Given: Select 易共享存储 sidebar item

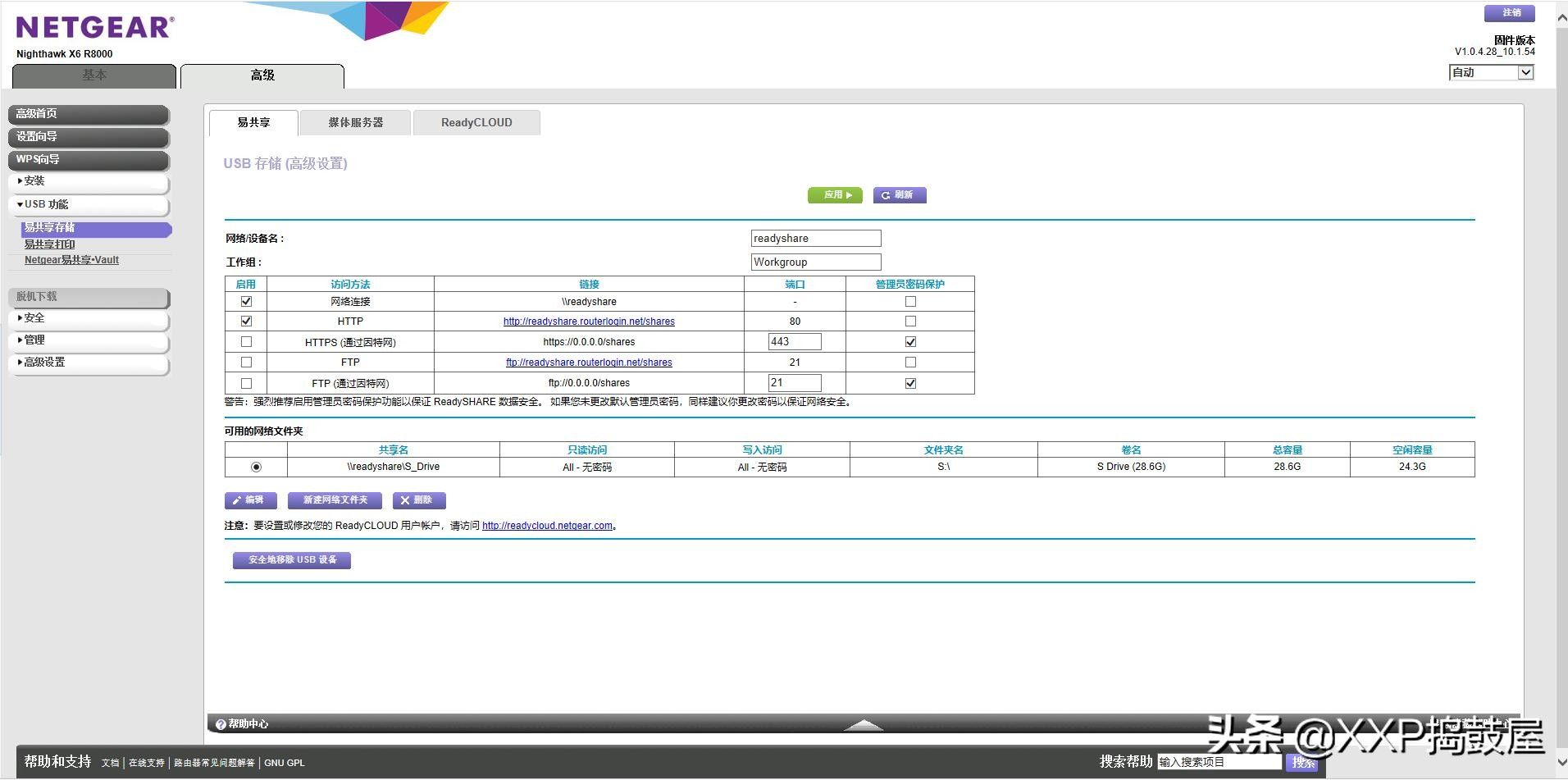Looking at the screenshot, I should pyautogui.click(x=96, y=228).
